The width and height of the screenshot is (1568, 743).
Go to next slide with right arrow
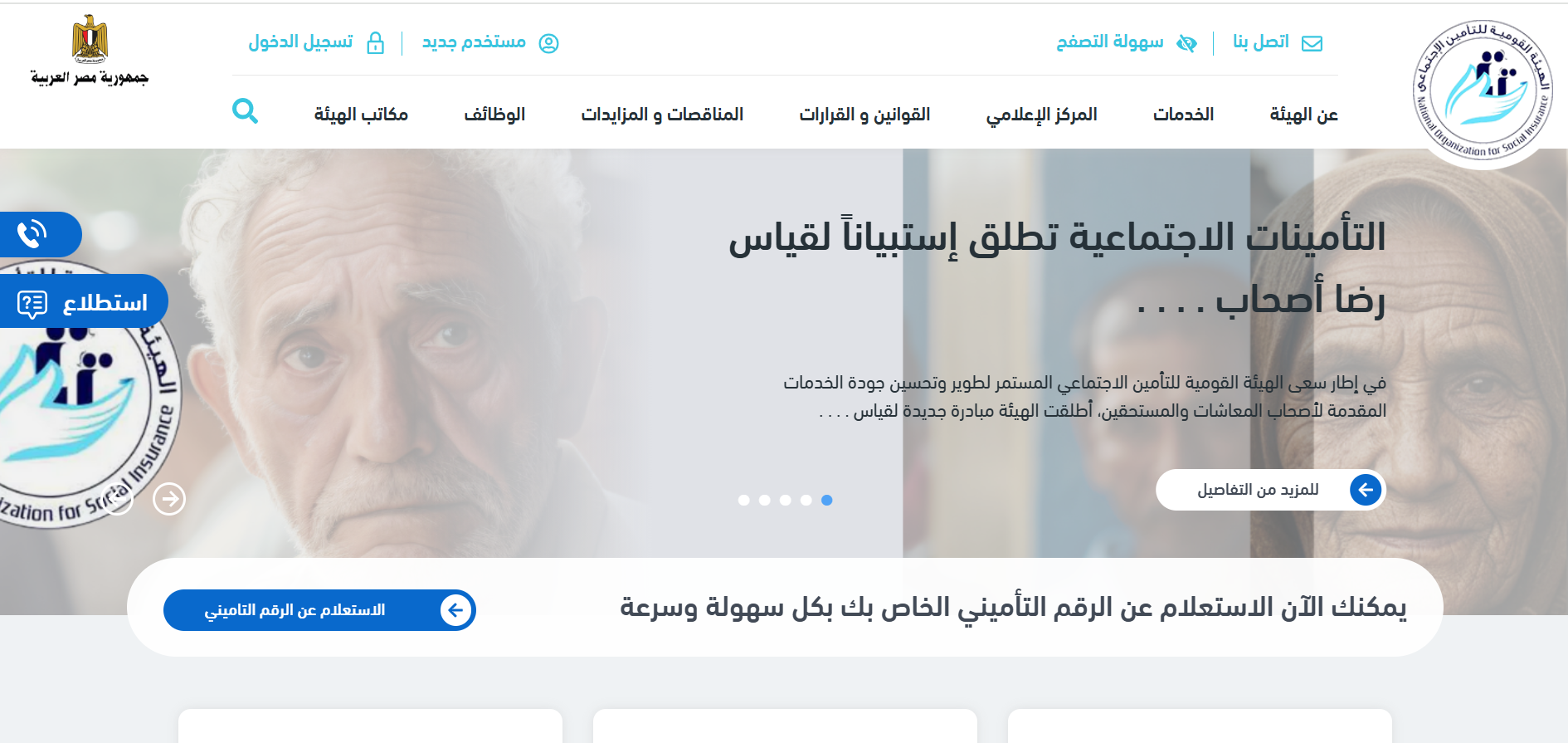coord(169,499)
